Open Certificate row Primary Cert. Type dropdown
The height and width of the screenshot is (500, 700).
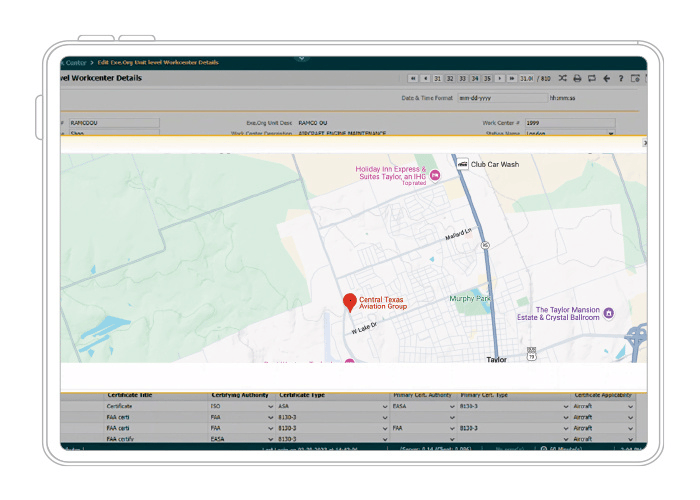pyautogui.click(x=566, y=406)
